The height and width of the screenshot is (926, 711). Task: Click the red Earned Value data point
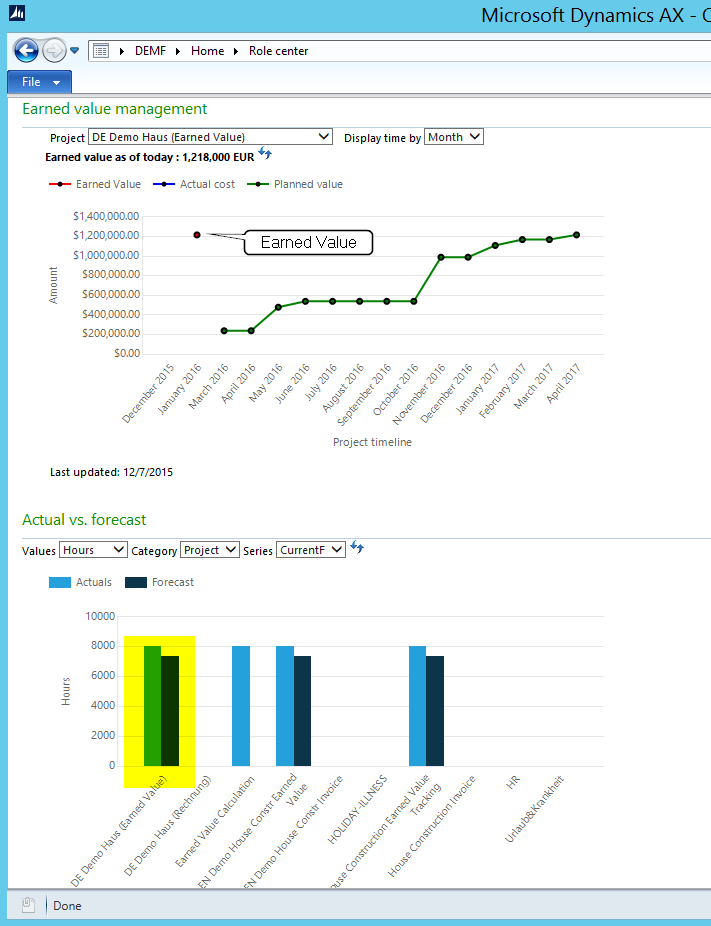[x=197, y=235]
